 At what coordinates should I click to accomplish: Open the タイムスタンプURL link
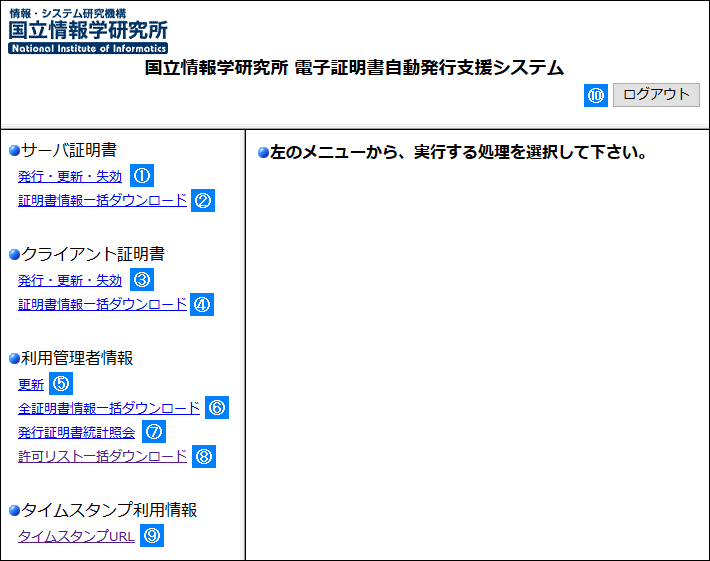pyautogui.click(x=77, y=536)
